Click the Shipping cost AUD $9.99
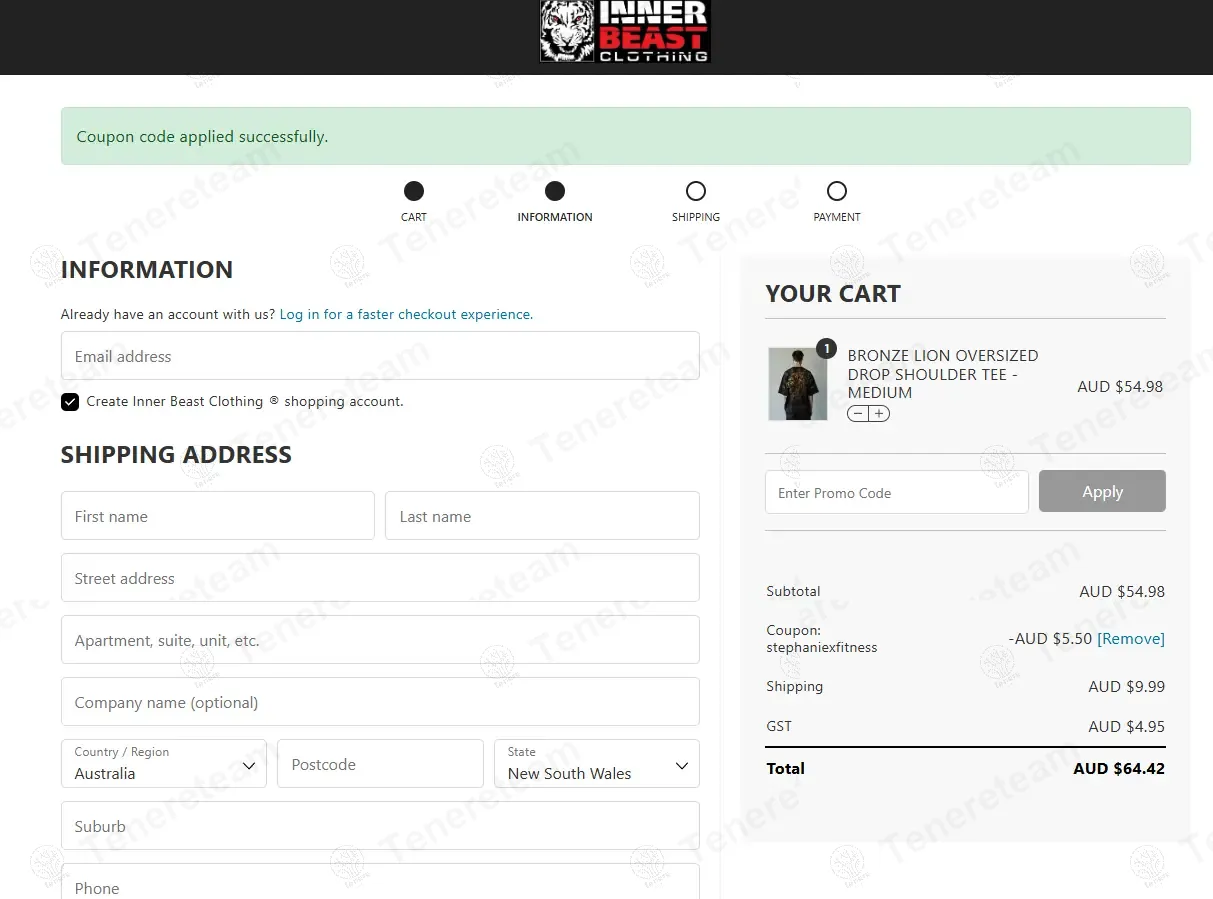This screenshot has height=899, width=1213. tap(1127, 687)
